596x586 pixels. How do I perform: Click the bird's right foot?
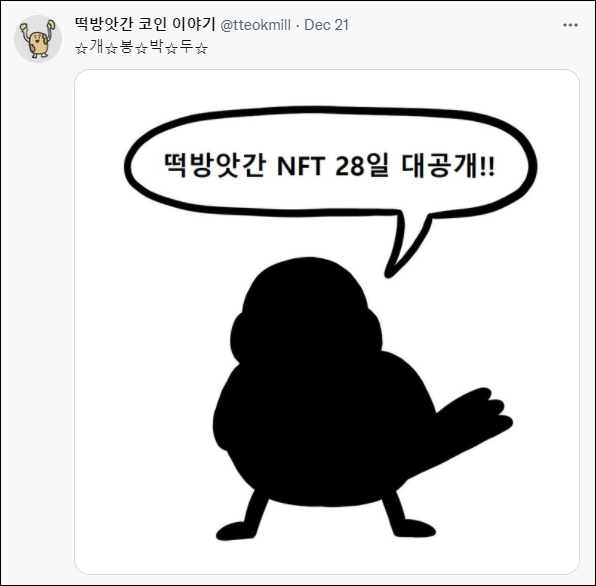tap(409, 524)
